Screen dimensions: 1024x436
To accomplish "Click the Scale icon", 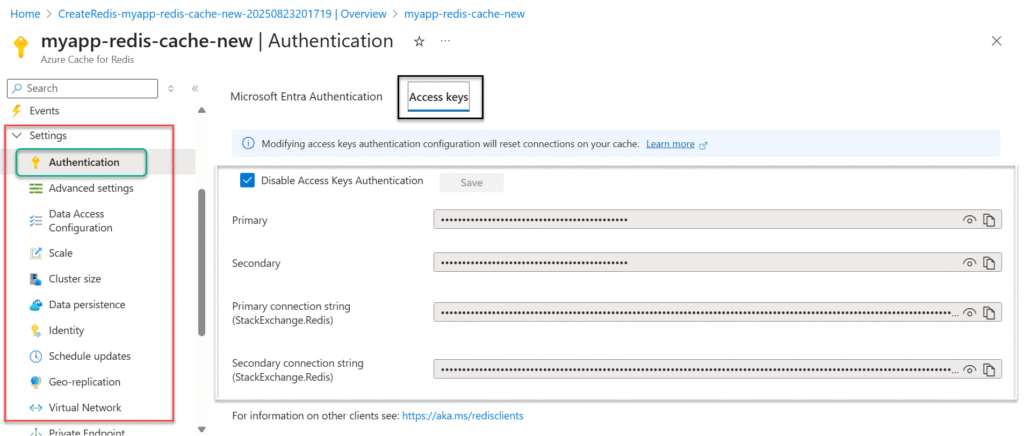I will pos(36,253).
